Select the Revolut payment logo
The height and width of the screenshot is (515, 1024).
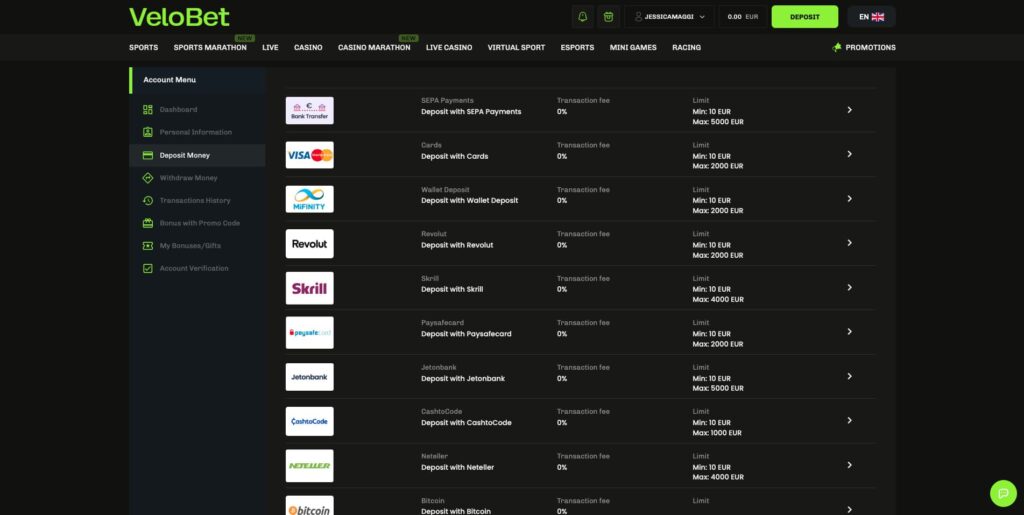pyautogui.click(x=309, y=244)
